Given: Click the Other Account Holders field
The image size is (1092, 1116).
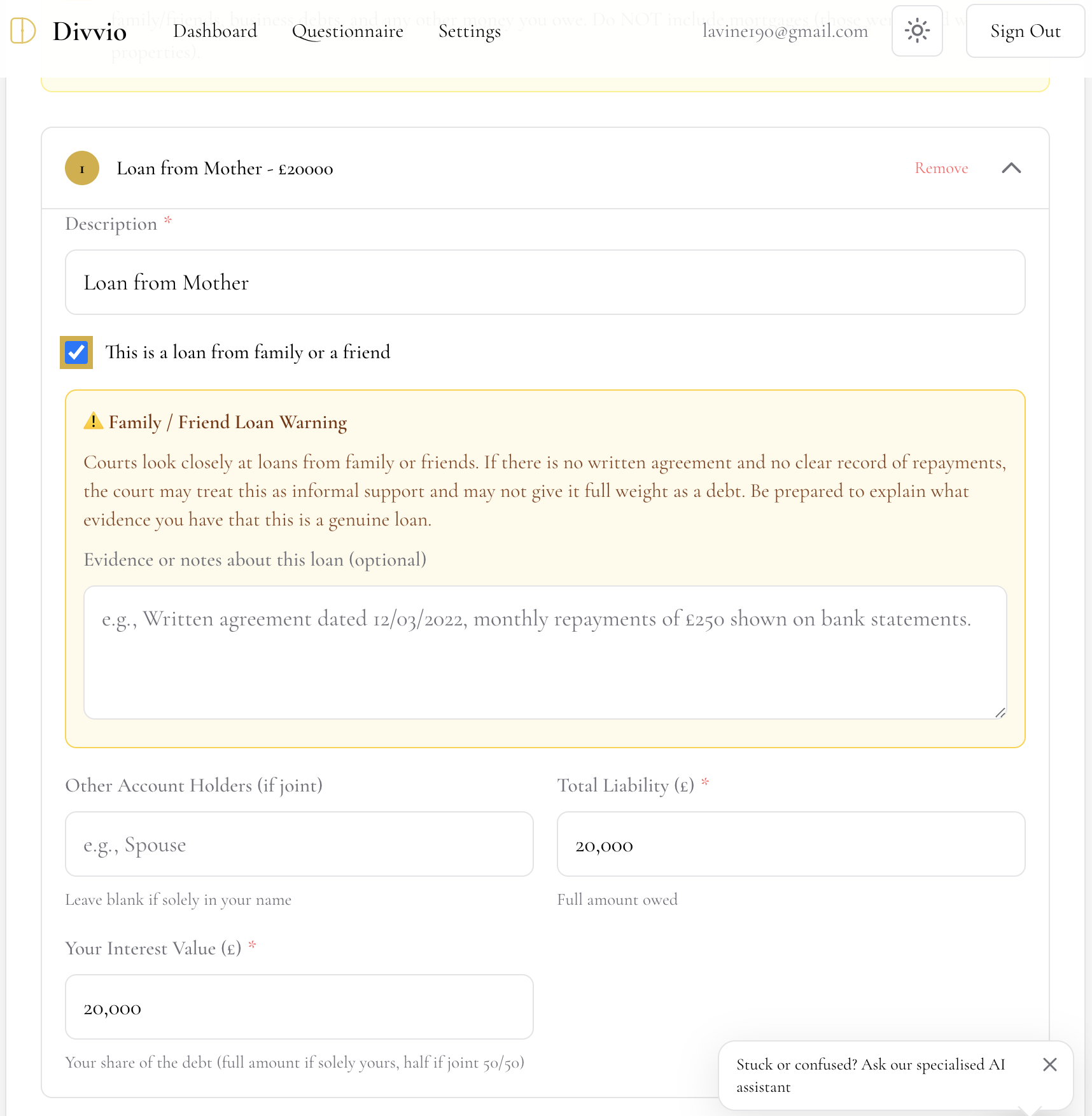Looking at the screenshot, I should coord(299,844).
